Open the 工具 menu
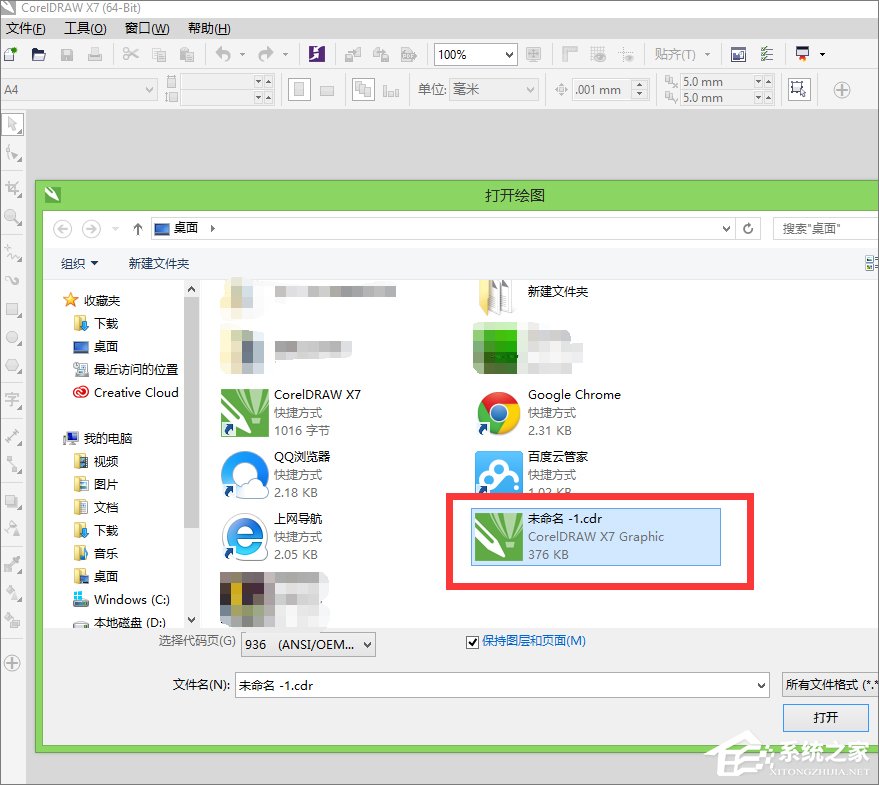The width and height of the screenshot is (879, 785). tap(85, 28)
